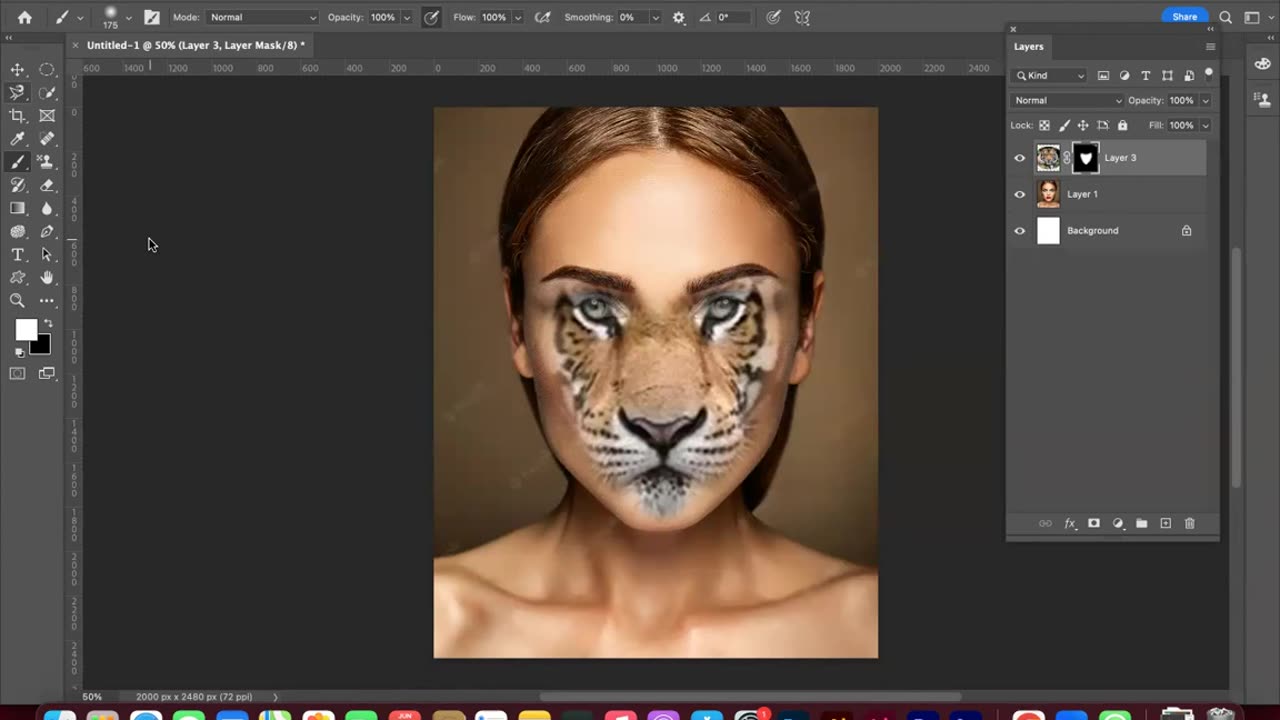Select the Move tool
1280x720 pixels.
click(x=17, y=69)
